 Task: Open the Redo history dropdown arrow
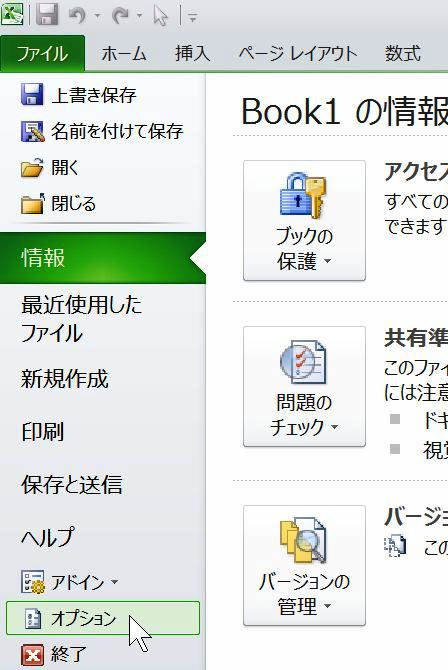140,16
